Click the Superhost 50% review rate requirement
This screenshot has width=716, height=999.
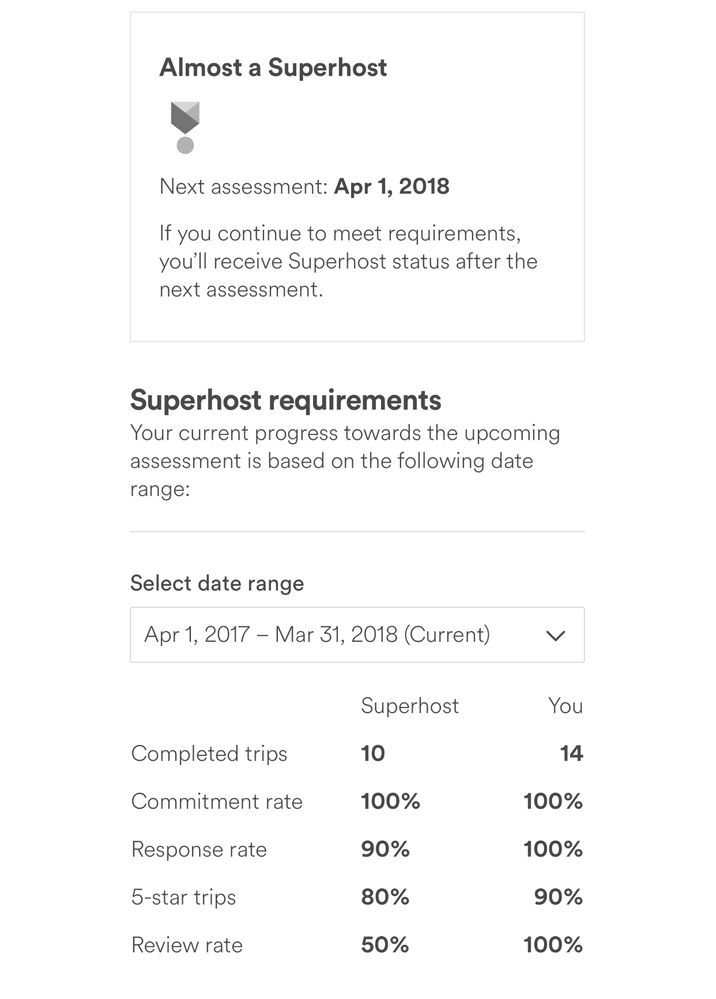[385, 945]
